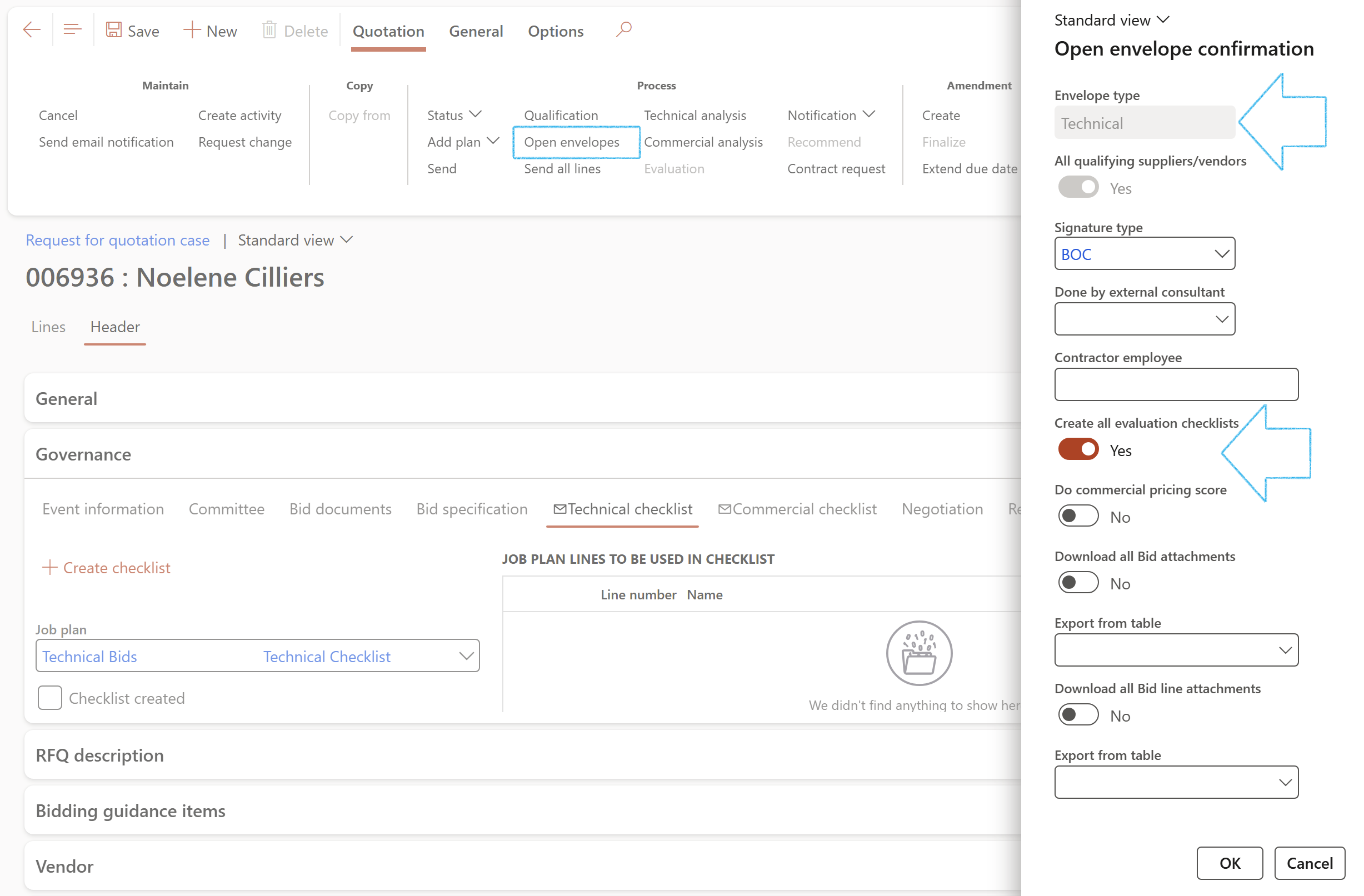Screen dimensions: 1364x896
Task: Open the Signature type BOC dropdown
Action: point(1221,254)
